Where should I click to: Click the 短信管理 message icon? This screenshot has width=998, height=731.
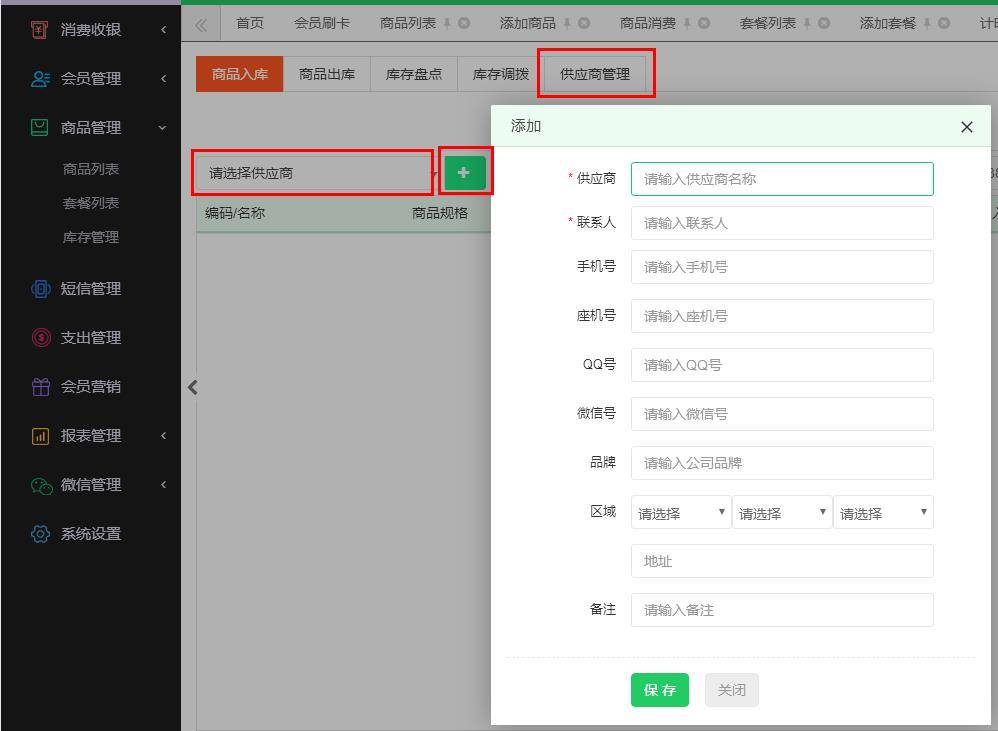click(41, 289)
